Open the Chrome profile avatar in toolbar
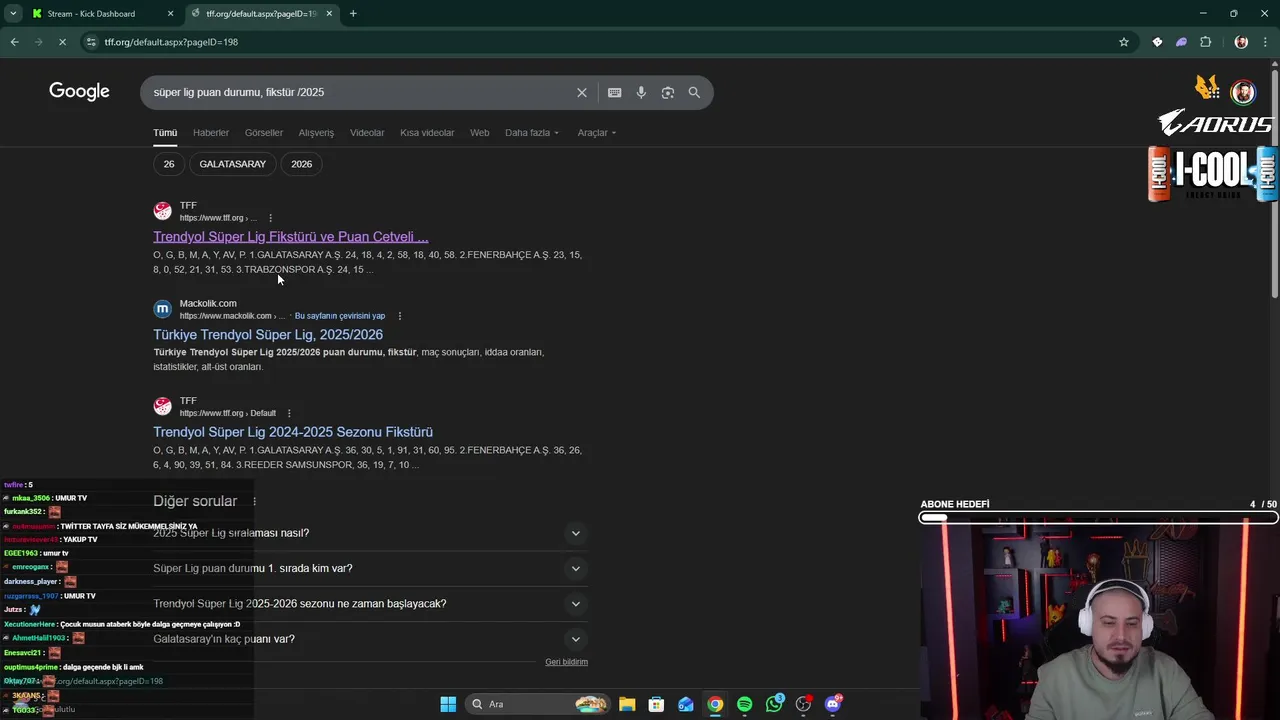 point(1241,42)
